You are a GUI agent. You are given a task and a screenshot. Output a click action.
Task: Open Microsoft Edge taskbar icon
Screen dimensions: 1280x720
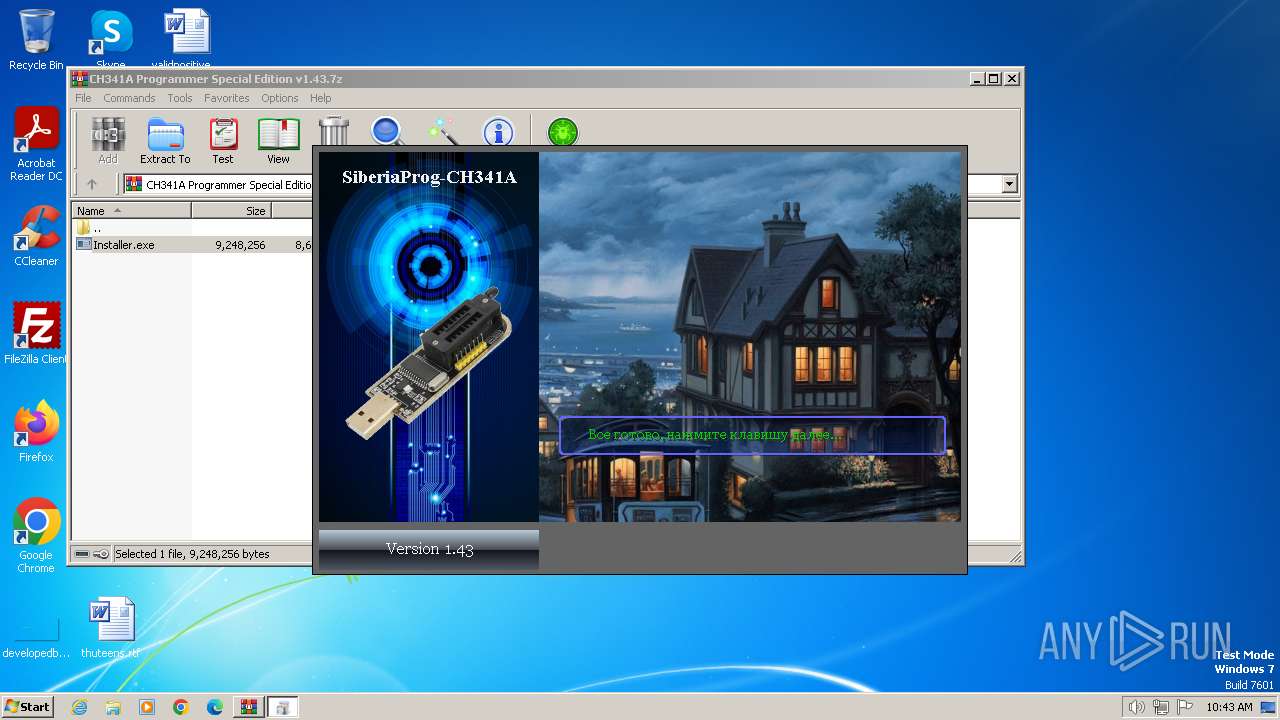tap(215, 707)
